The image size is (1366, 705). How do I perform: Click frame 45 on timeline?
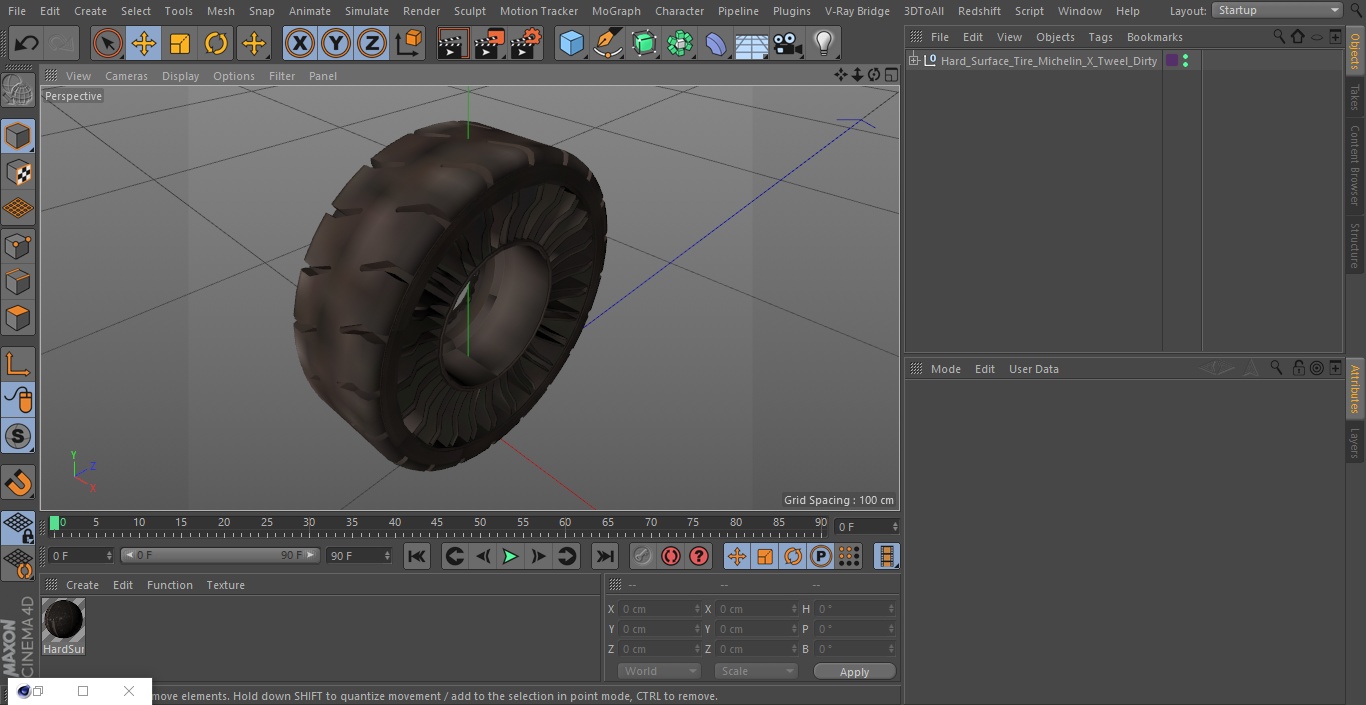pos(437,522)
